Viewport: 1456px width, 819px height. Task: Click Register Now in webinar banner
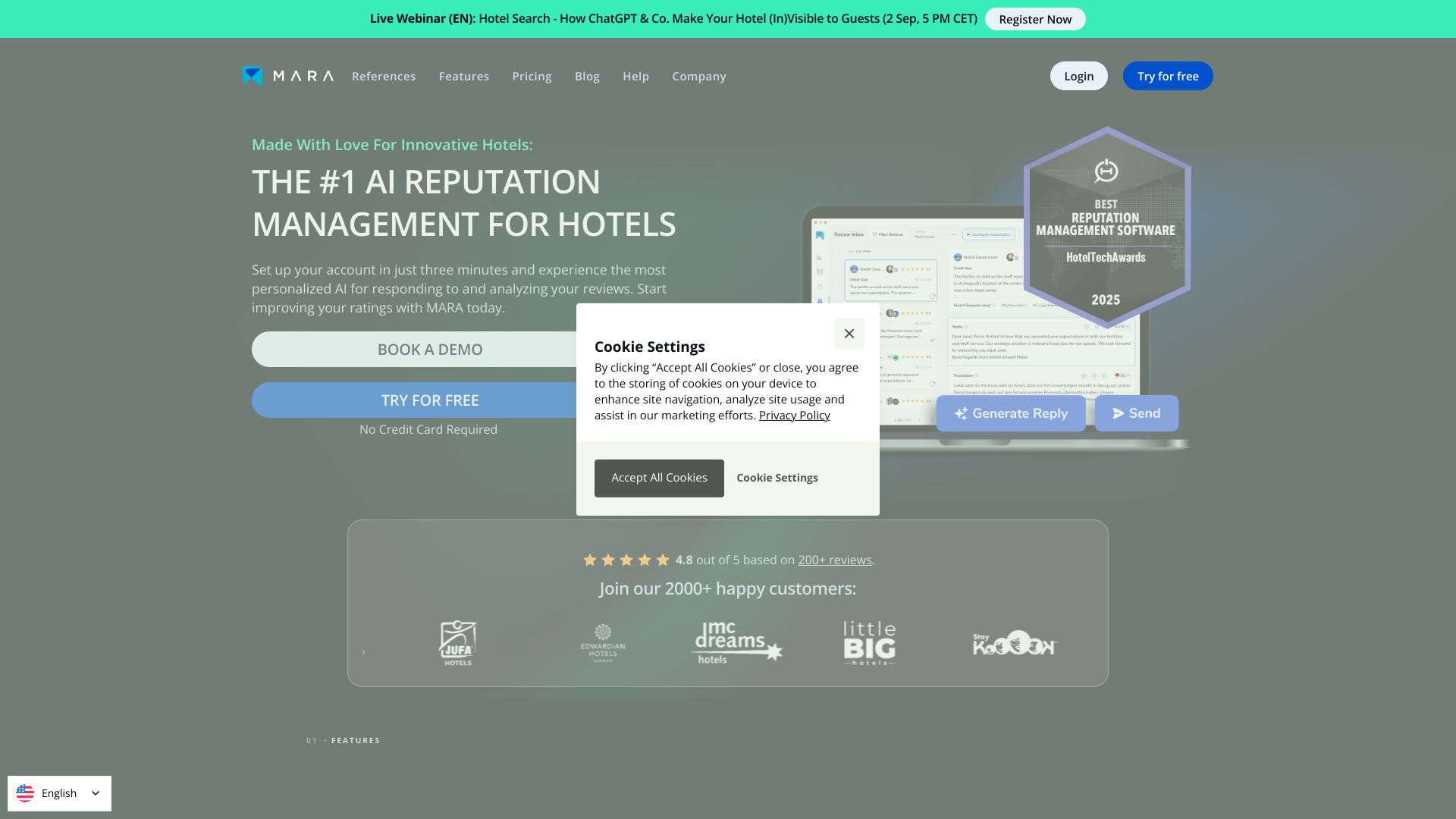(x=1034, y=19)
